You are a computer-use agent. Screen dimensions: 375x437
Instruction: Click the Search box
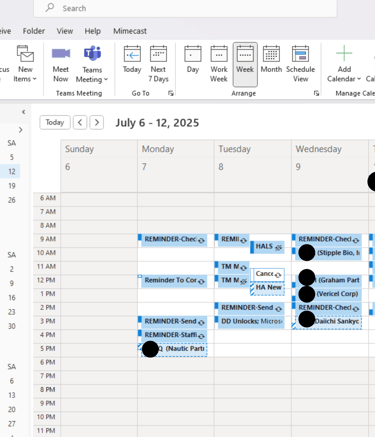pos(185,8)
